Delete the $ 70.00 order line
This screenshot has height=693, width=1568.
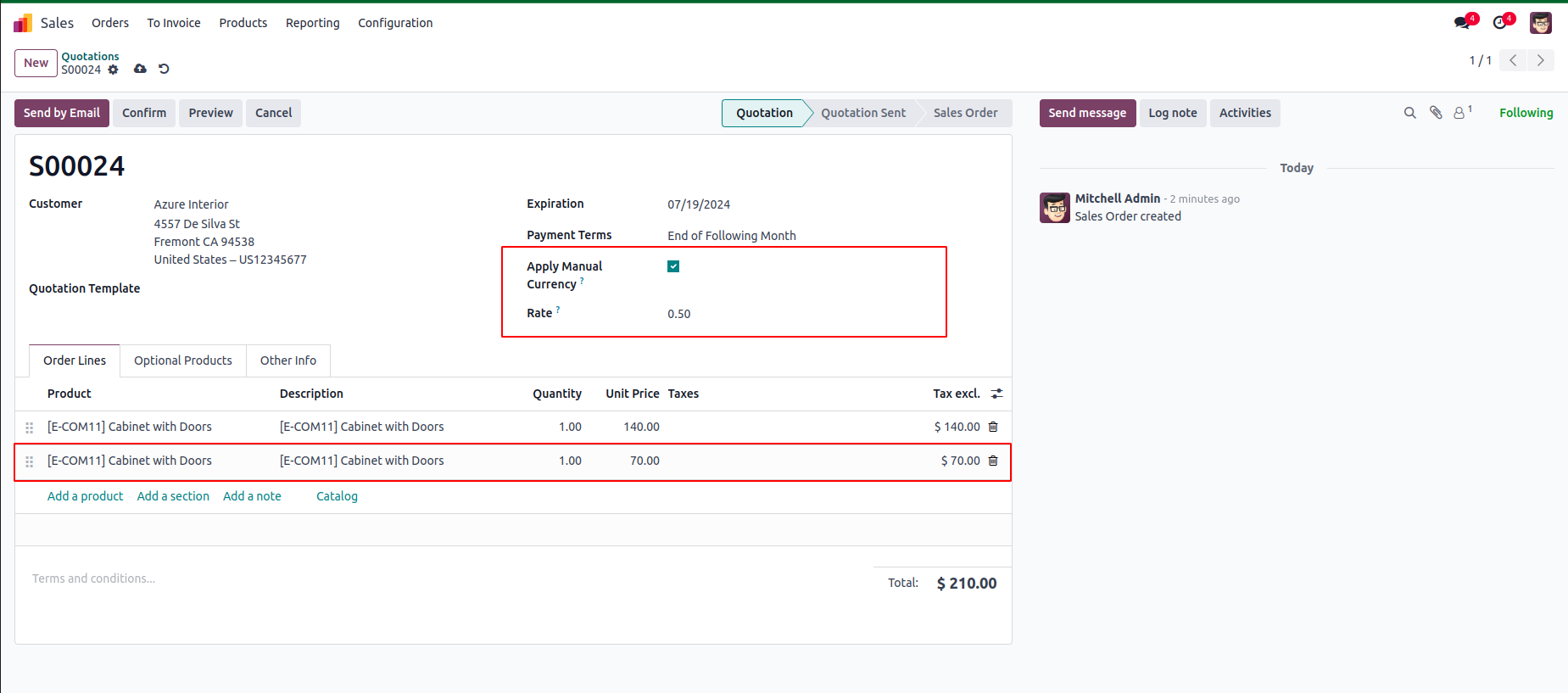(993, 461)
